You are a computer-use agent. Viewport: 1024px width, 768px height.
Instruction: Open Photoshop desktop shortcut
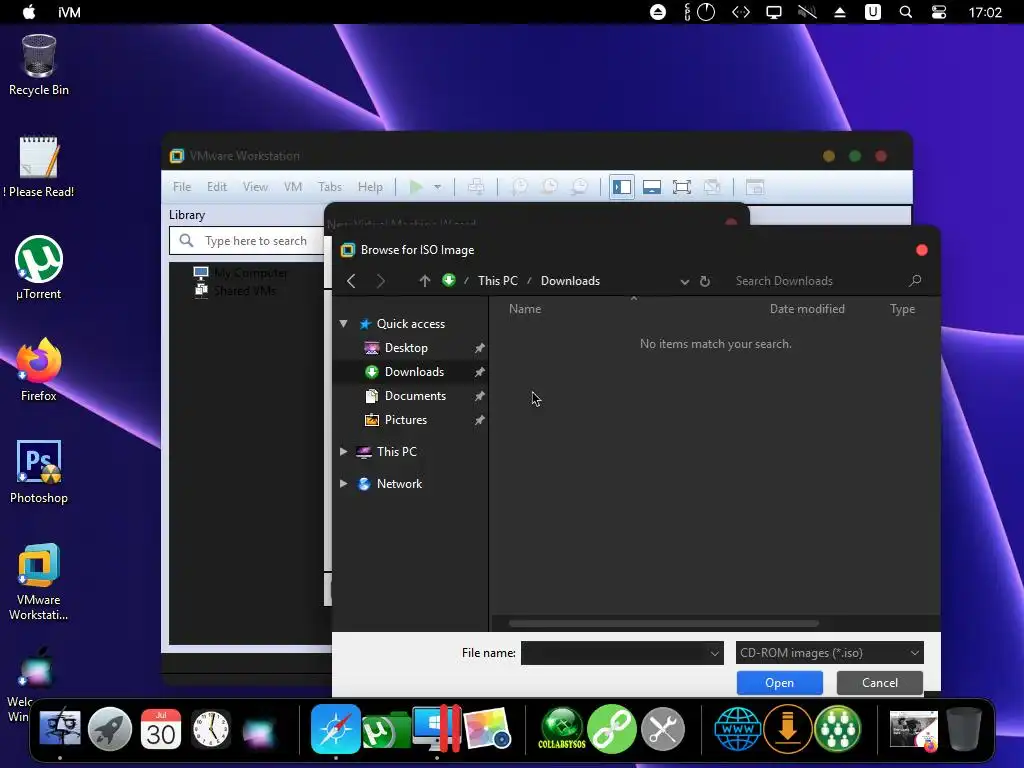click(x=39, y=472)
